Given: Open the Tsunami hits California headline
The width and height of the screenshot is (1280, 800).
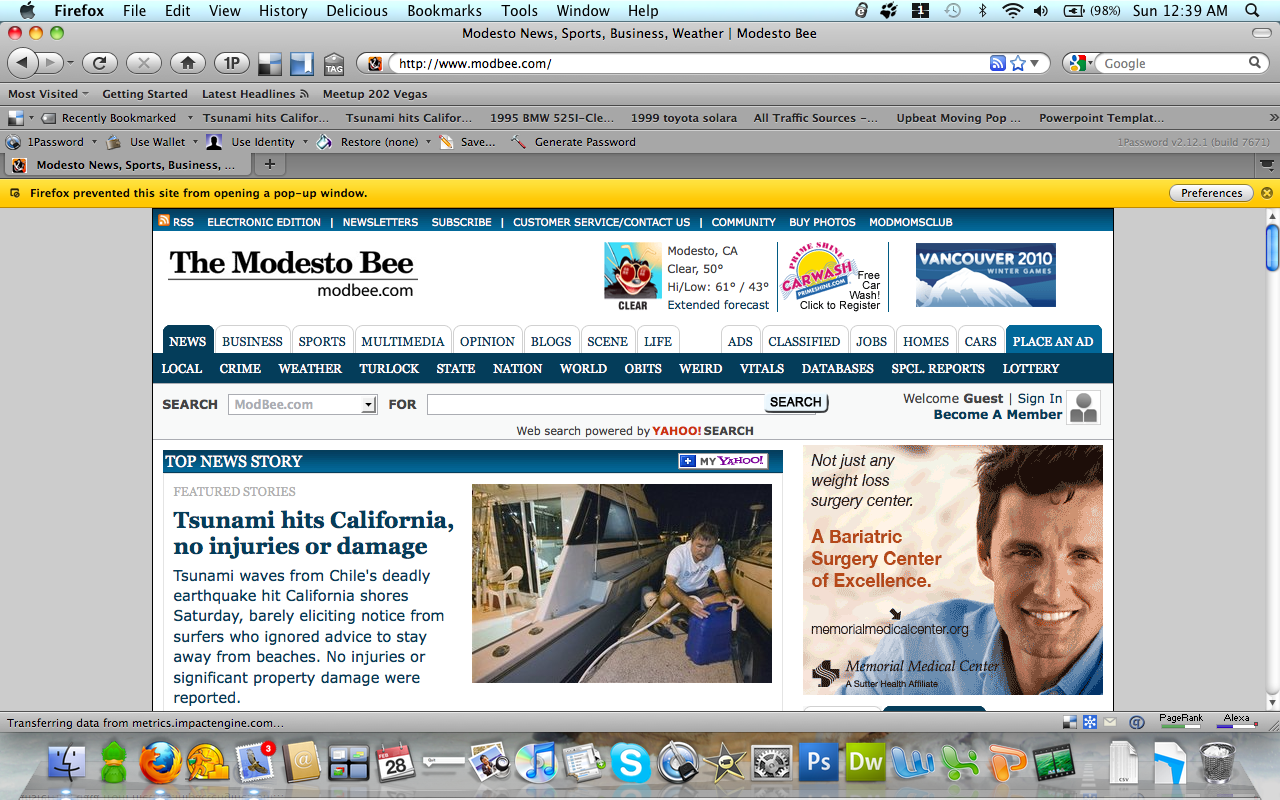Looking at the screenshot, I should (x=313, y=533).
